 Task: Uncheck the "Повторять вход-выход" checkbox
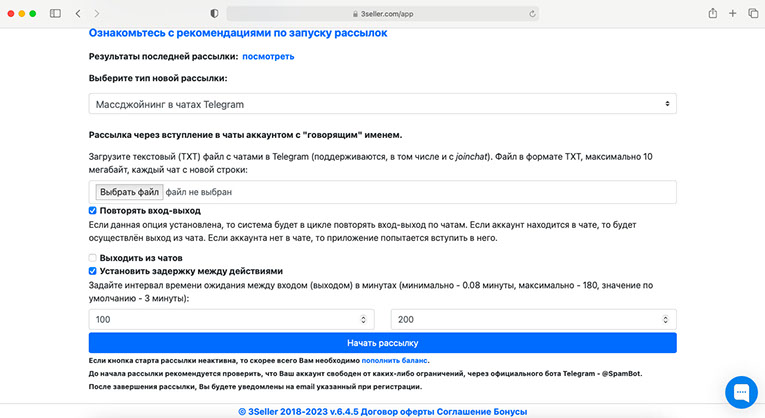click(93, 211)
